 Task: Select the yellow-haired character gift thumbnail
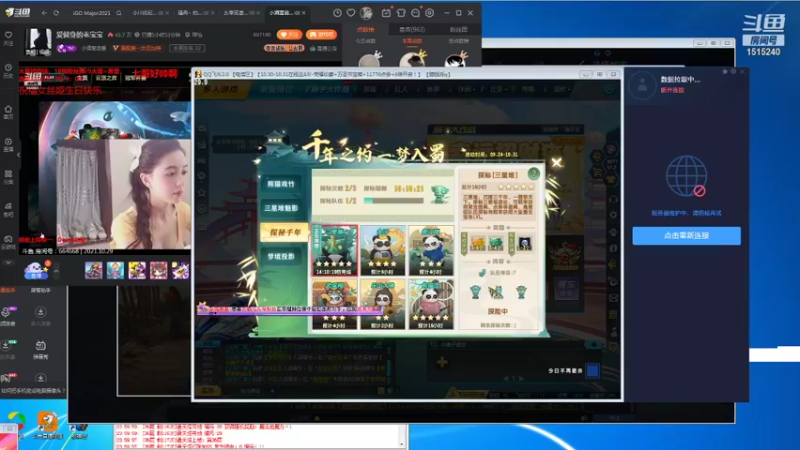tap(137, 270)
